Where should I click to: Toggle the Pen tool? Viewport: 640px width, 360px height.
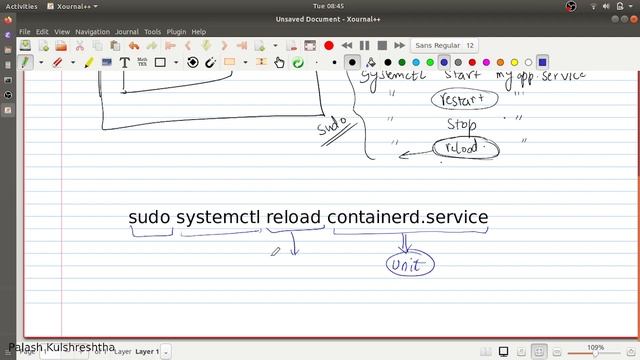click(25, 62)
